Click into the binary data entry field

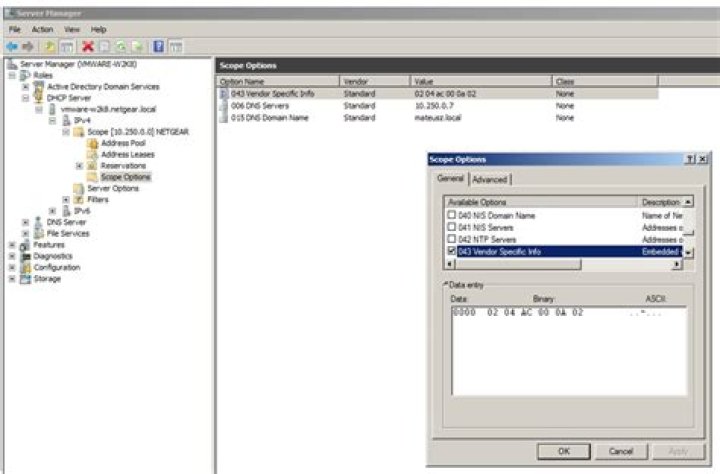569,351
